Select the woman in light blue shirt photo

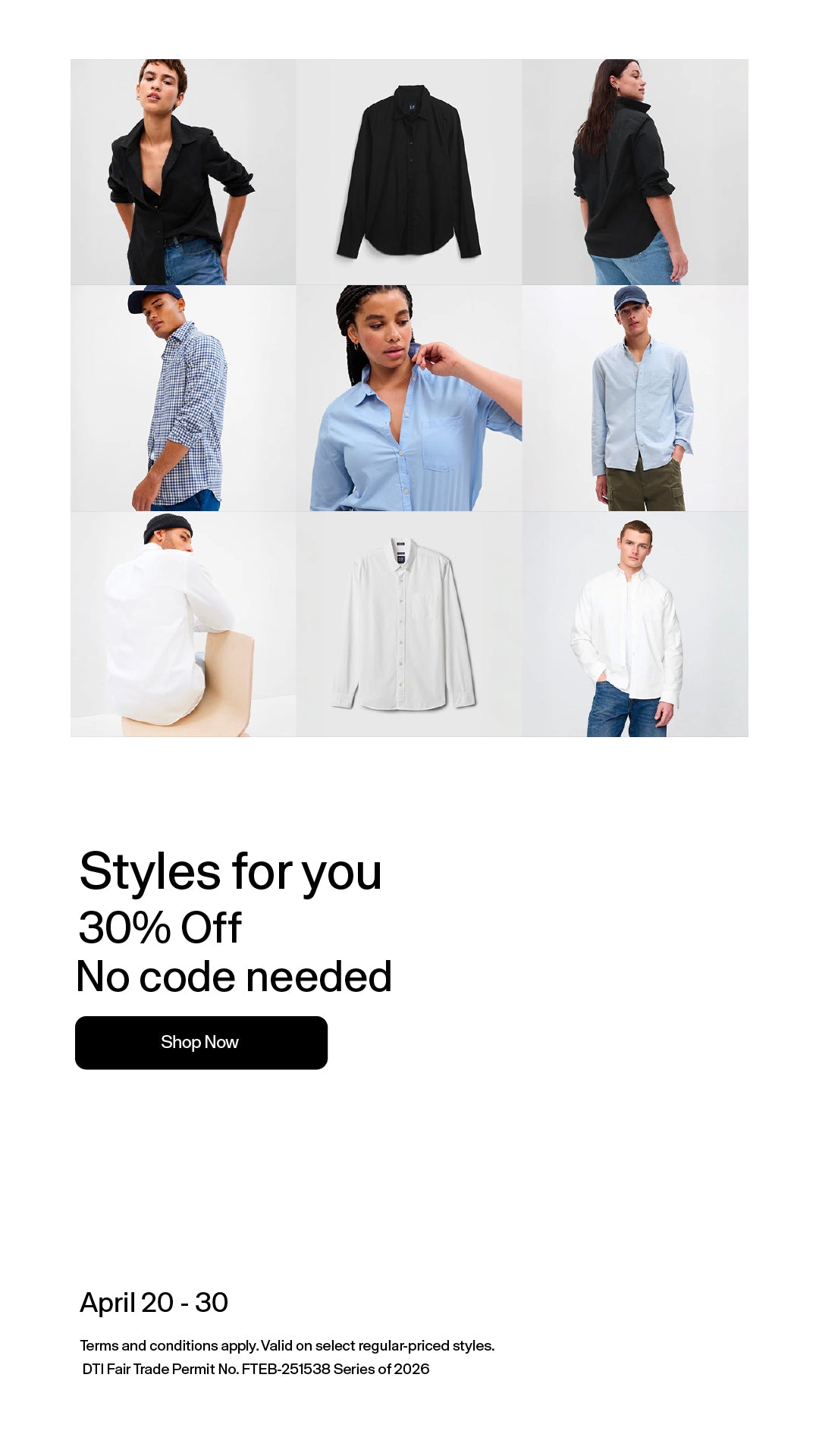pyautogui.click(x=409, y=398)
